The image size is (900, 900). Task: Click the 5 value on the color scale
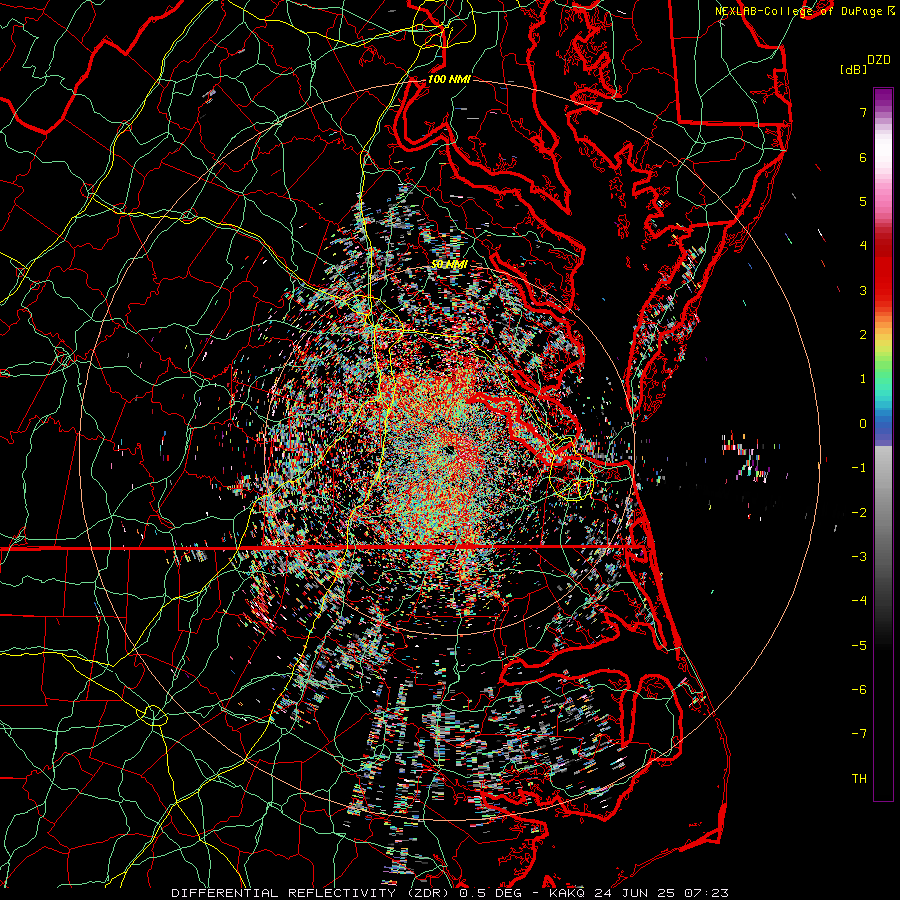pyautogui.click(x=863, y=201)
